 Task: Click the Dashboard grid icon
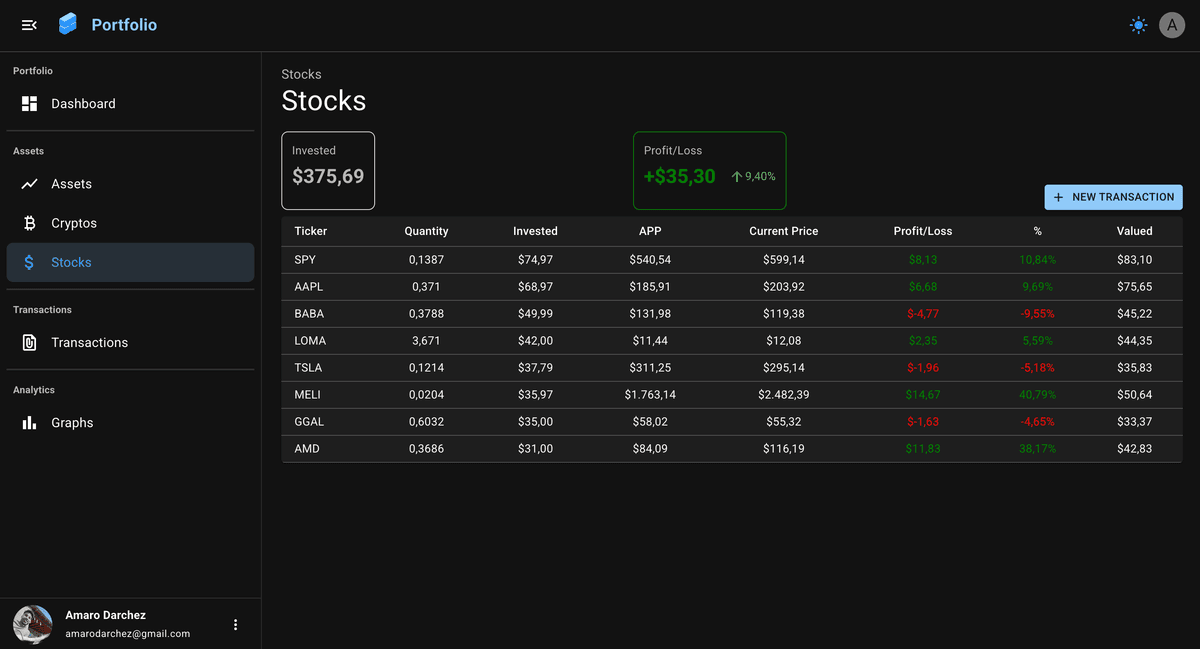(30, 104)
